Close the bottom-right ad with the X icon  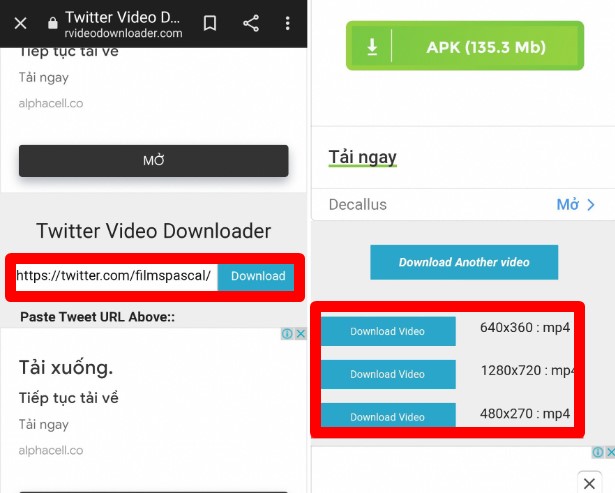(589, 483)
